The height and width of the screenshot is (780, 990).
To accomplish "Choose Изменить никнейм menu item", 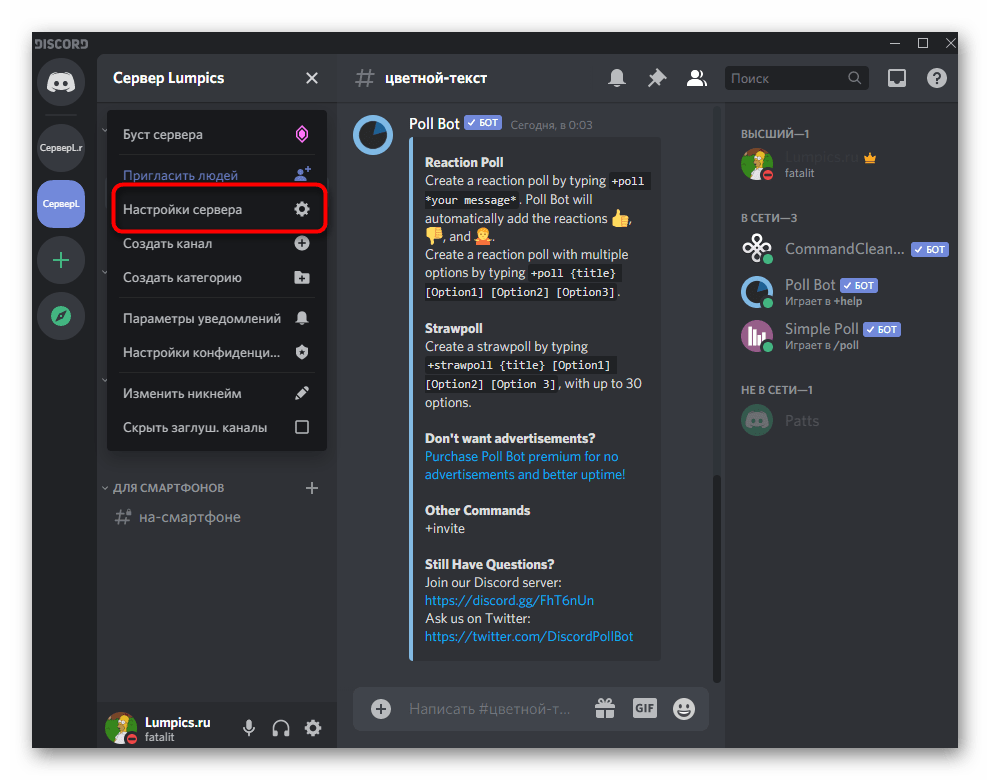I will pyautogui.click(x=217, y=393).
